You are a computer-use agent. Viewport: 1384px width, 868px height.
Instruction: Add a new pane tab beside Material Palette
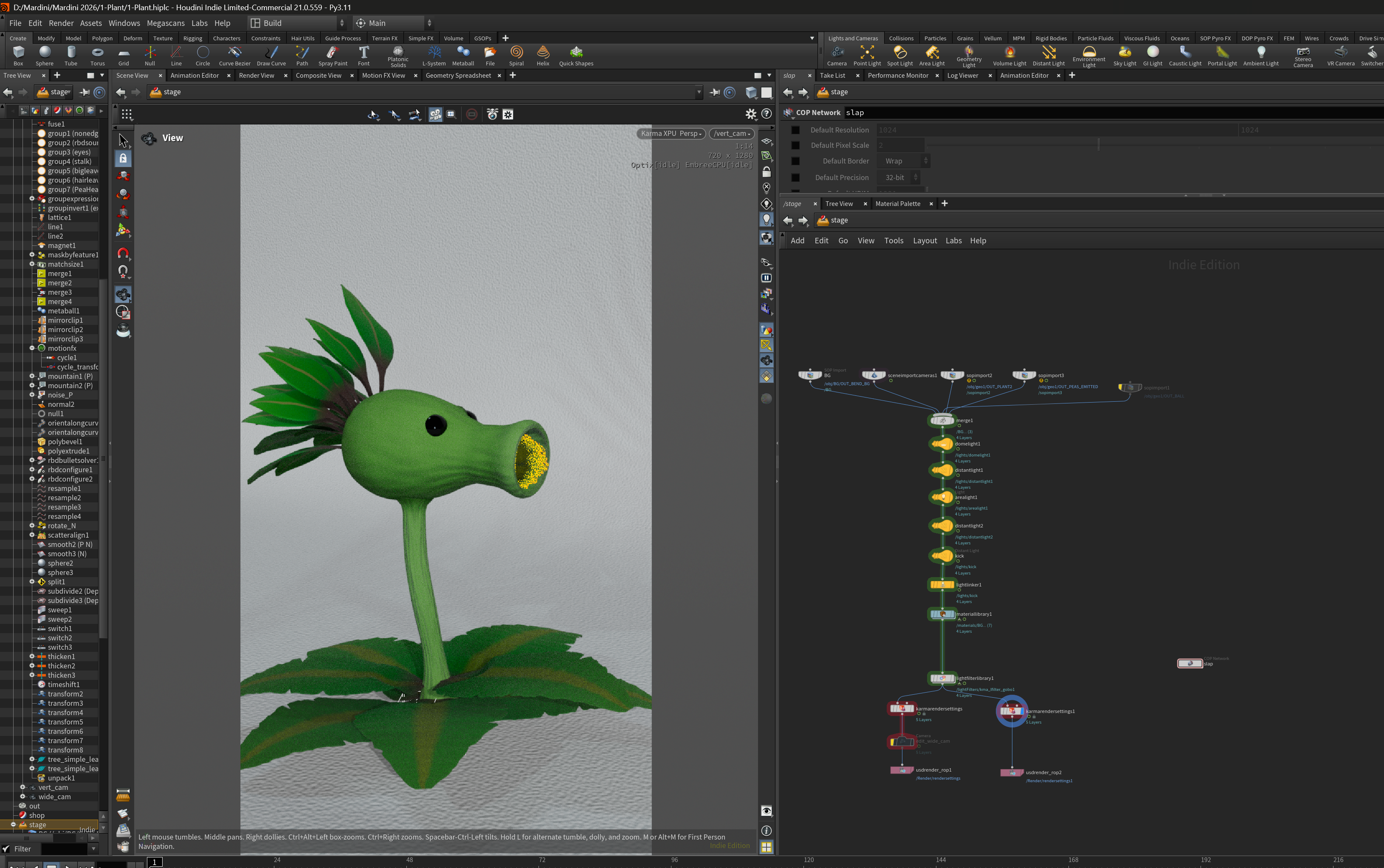(944, 204)
